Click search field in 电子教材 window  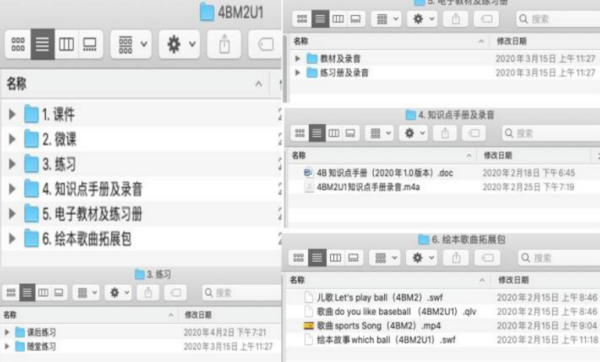click(x=558, y=19)
